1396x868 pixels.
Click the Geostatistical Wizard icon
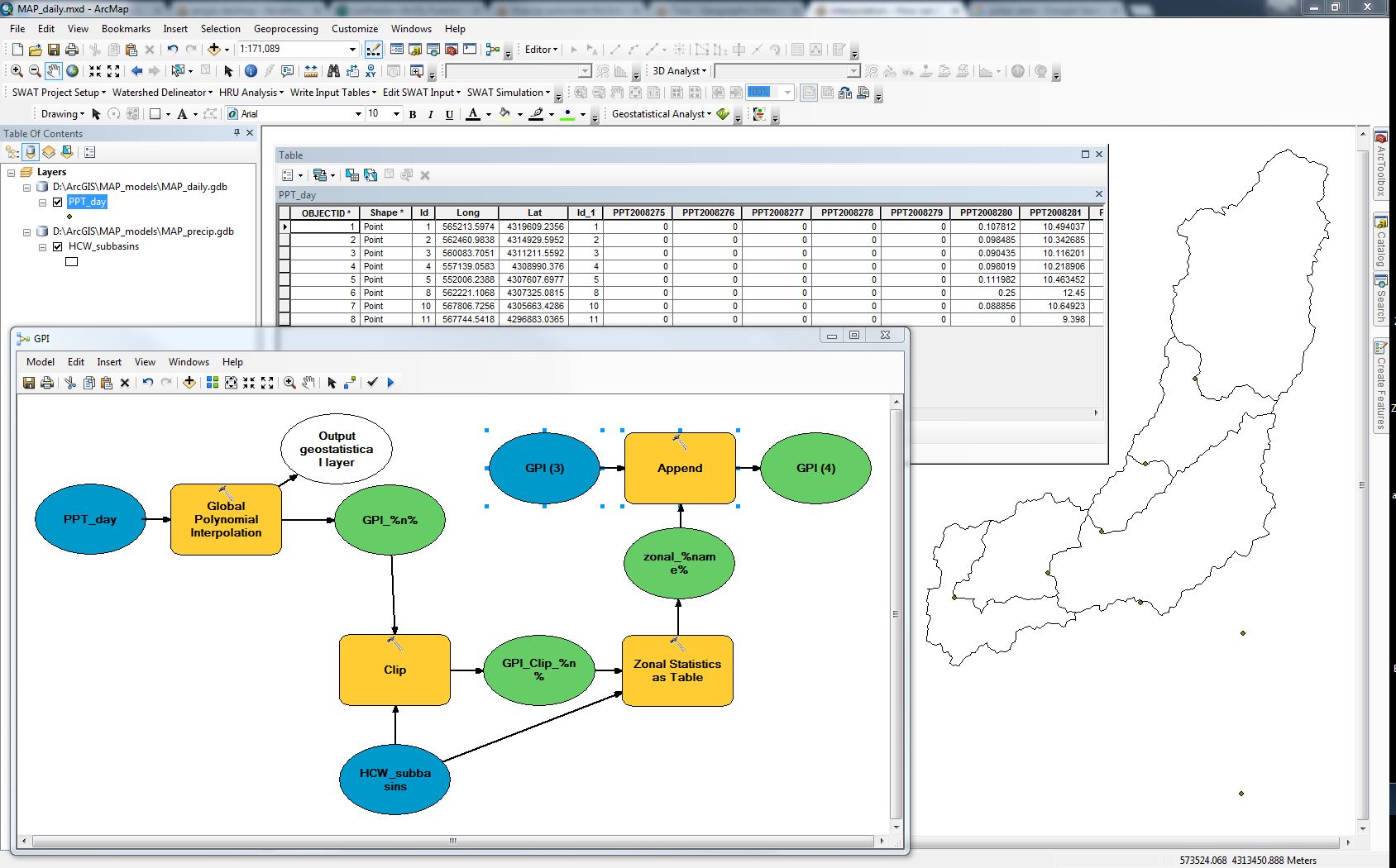pyautogui.click(x=723, y=114)
